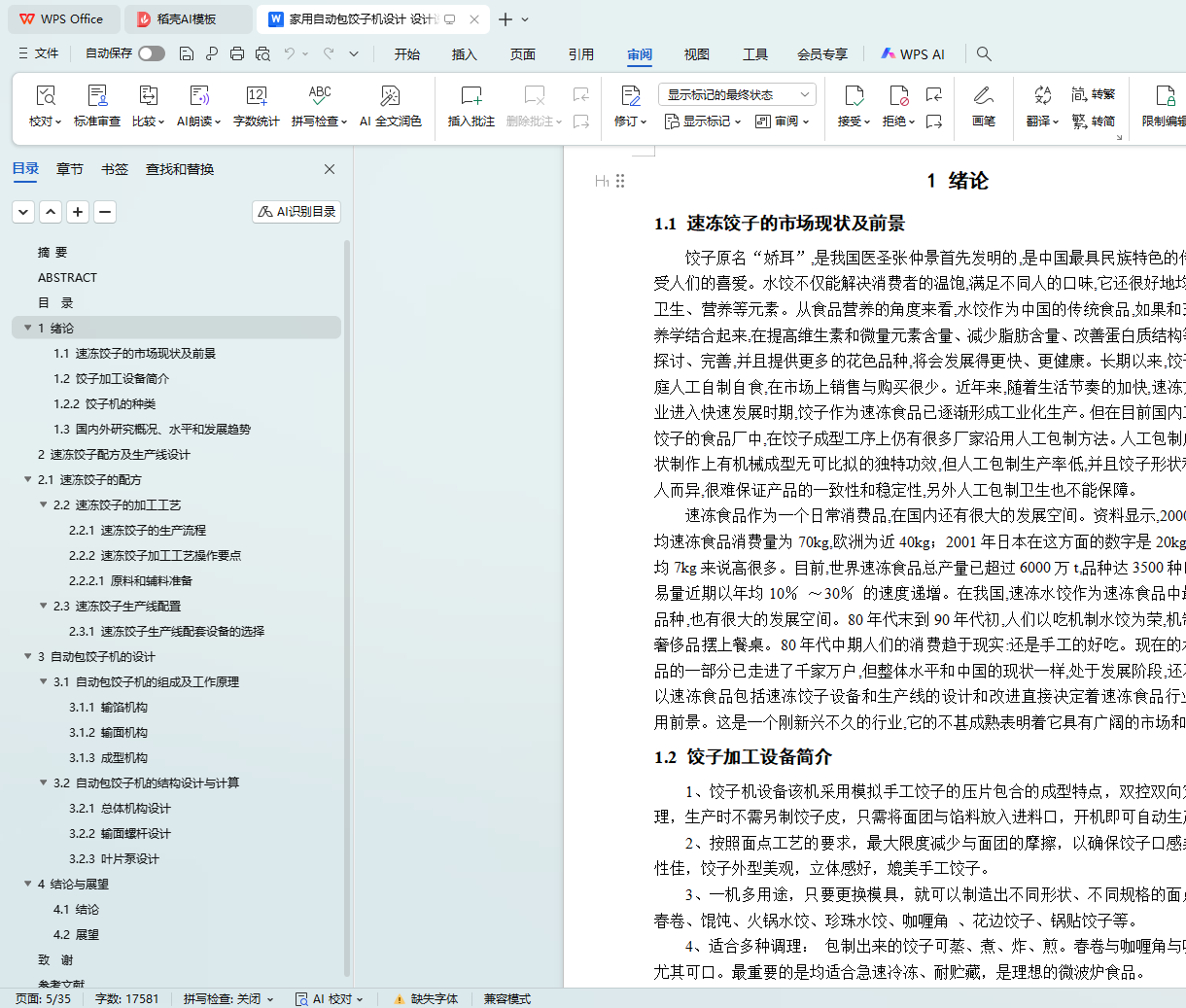Click the print icon in quick toolbar
The width and height of the screenshot is (1186, 1008).
(237, 53)
